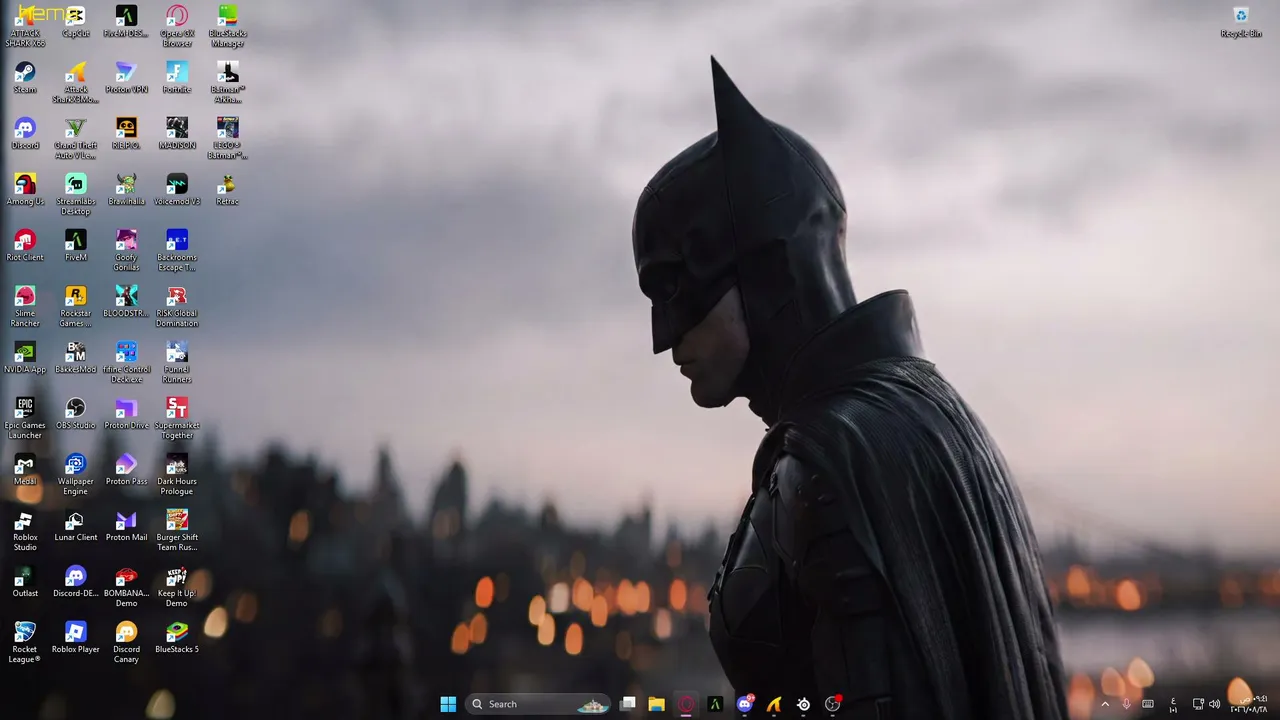This screenshot has width=1280, height=720.
Task: Select the Riot Client desktop icon
Action: (x=25, y=246)
